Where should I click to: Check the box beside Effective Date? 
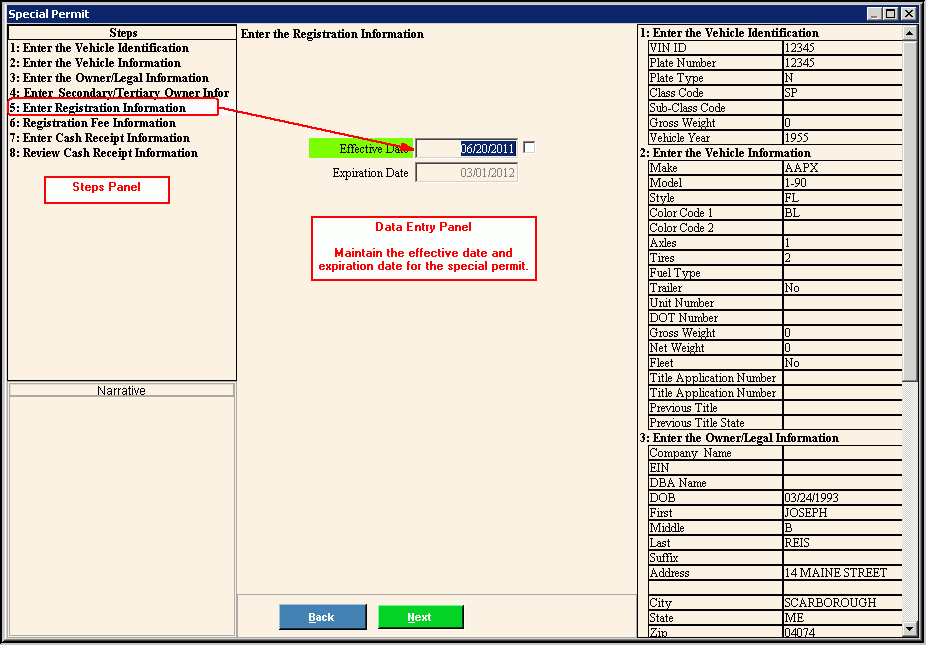pyautogui.click(x=529, y=147)
